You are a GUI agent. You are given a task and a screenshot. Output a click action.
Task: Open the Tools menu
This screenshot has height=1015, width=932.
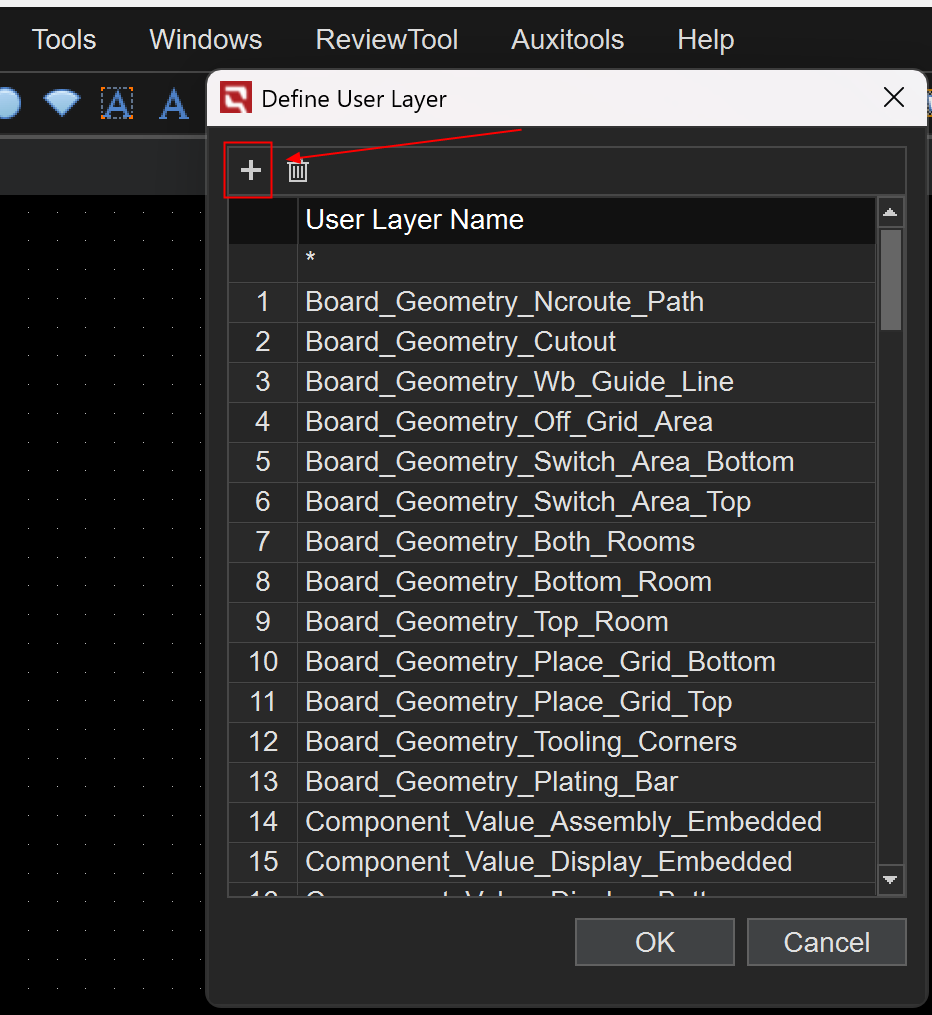[64, 40]
